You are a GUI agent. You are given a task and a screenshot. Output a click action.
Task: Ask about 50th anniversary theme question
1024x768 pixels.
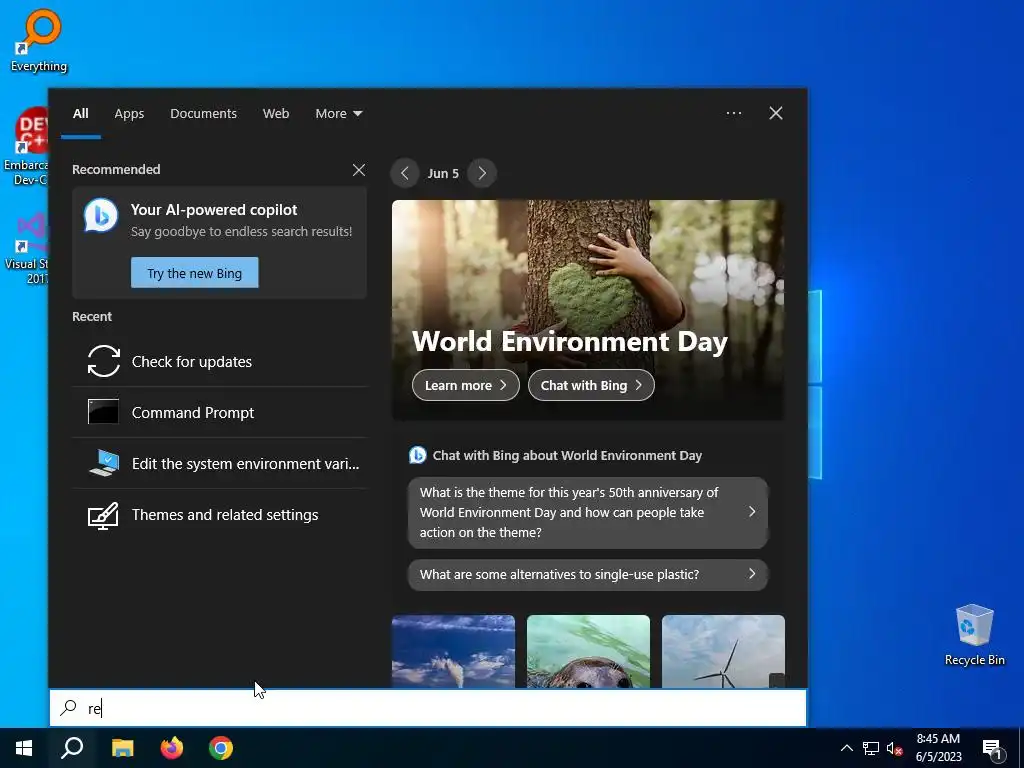[x=588, y=513]
